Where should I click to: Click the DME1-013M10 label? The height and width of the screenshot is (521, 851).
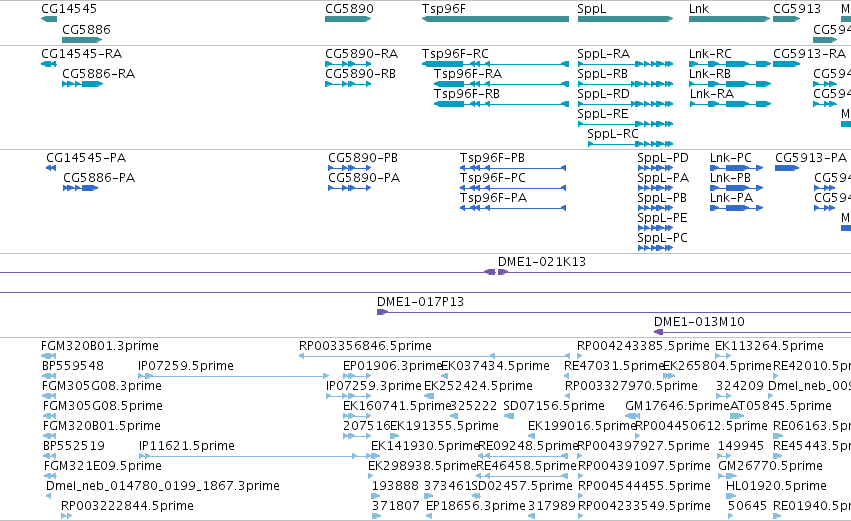[699, 322]
